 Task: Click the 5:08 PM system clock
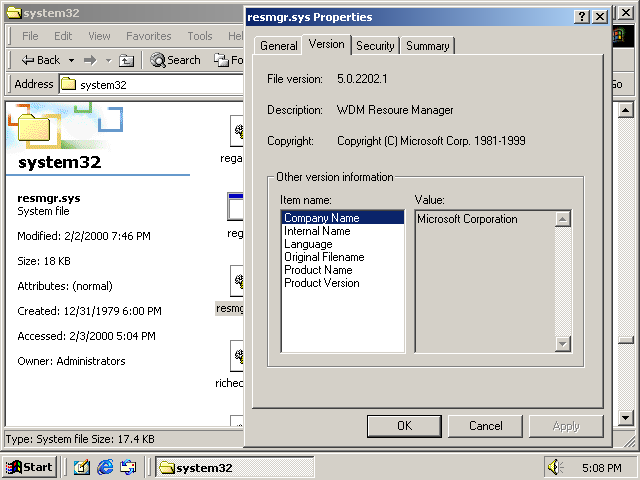[602, 468]
